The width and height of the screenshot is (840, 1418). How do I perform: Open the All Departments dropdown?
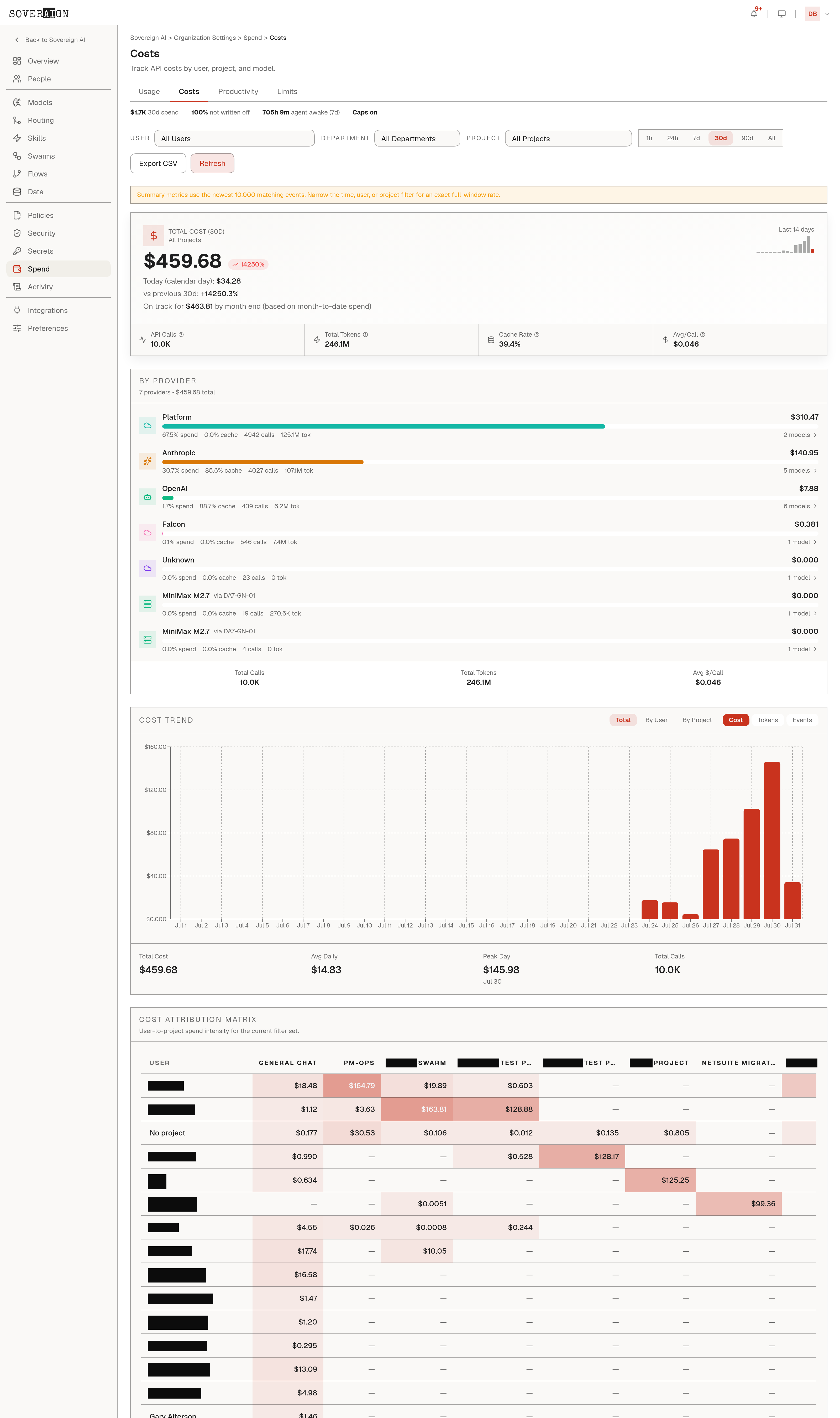point(417,138)
